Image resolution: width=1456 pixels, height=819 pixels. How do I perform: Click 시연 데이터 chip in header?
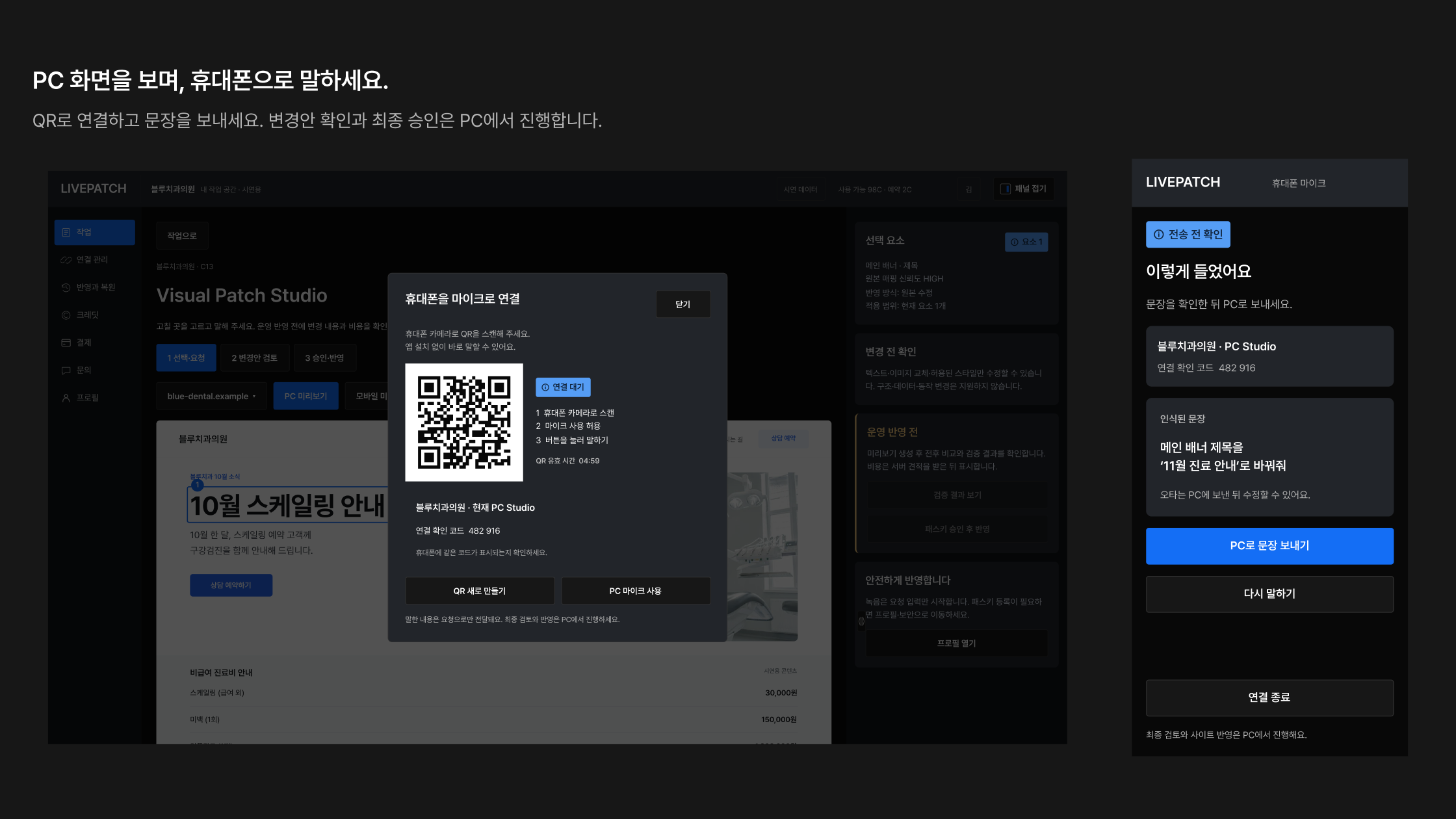(800, 190)
